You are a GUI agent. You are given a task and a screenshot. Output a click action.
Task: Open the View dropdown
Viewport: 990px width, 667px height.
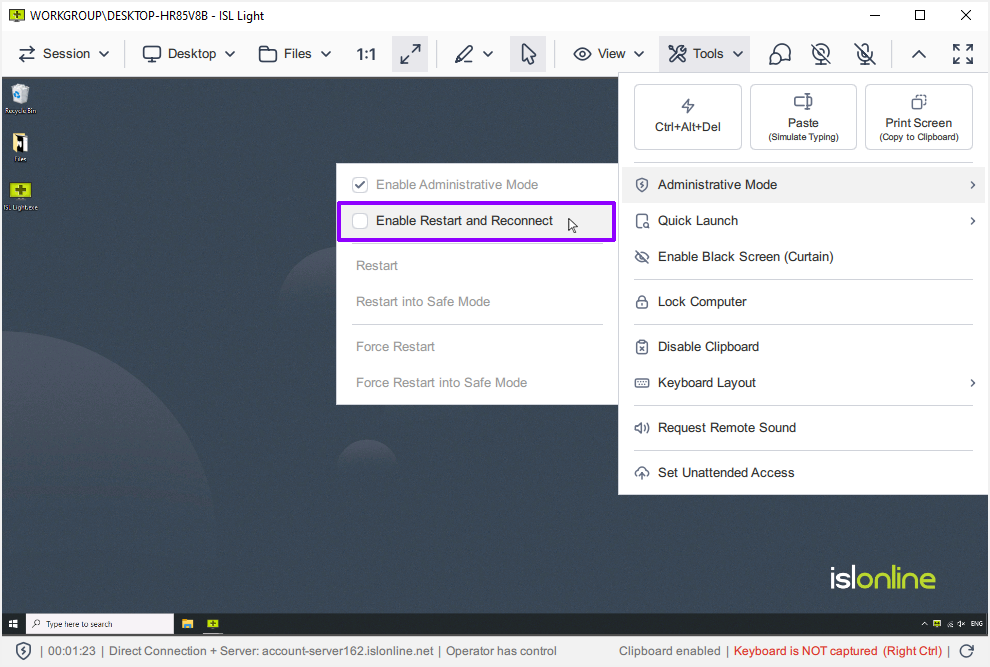pyautogui.click(x=607, y=53)
